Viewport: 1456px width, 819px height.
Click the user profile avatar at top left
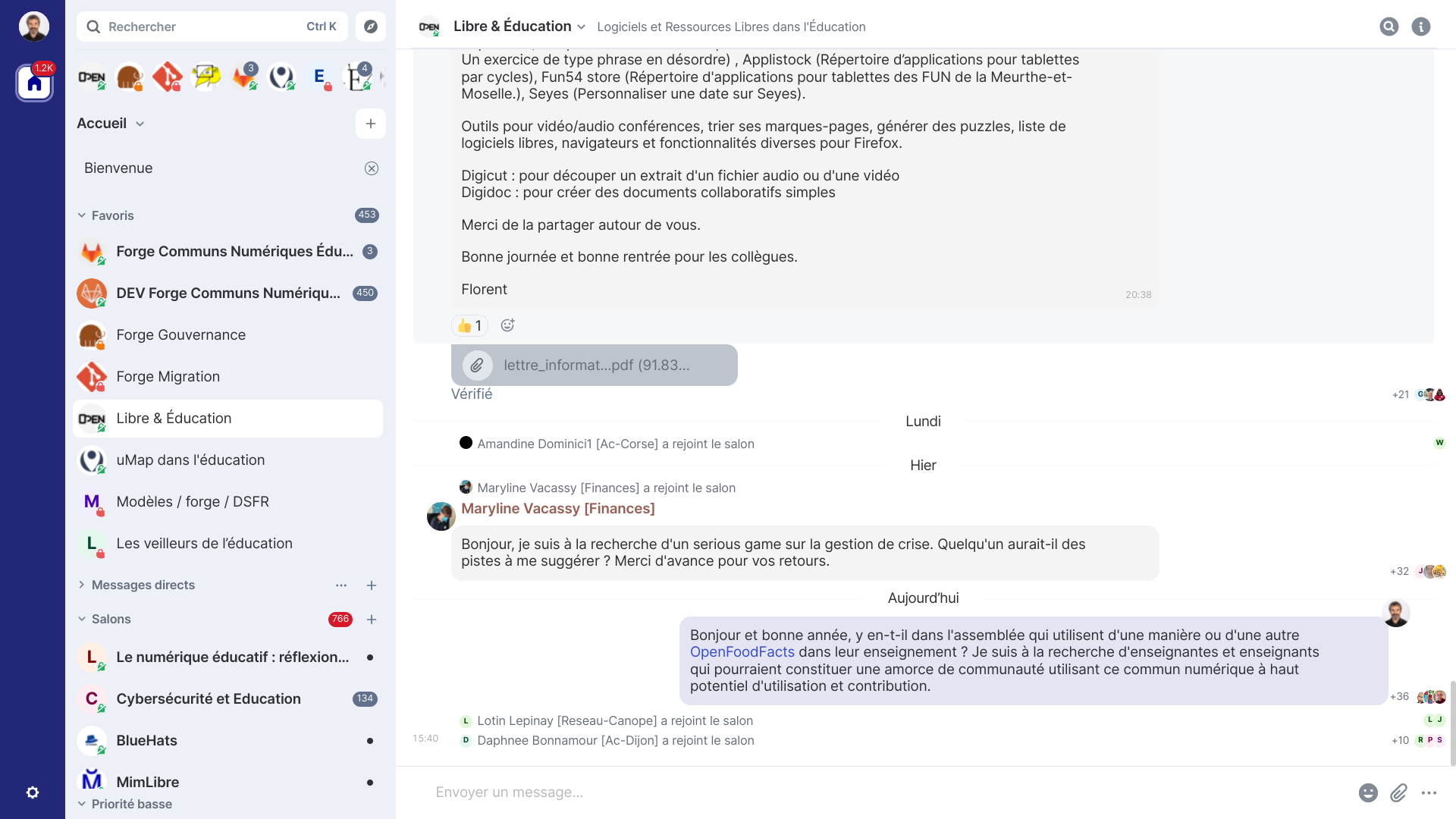click(34, 27)
